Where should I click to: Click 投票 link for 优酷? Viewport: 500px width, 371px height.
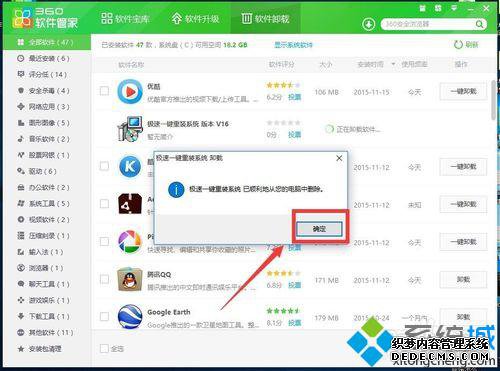coord(295,97)
